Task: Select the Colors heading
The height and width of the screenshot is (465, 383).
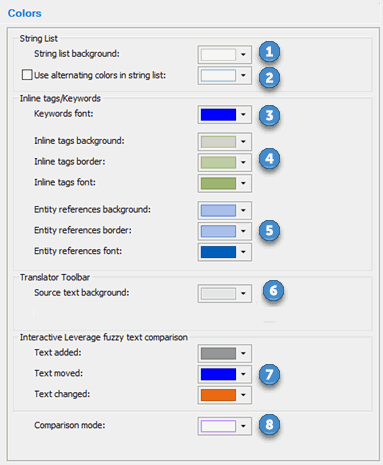Action: point(25,13)
